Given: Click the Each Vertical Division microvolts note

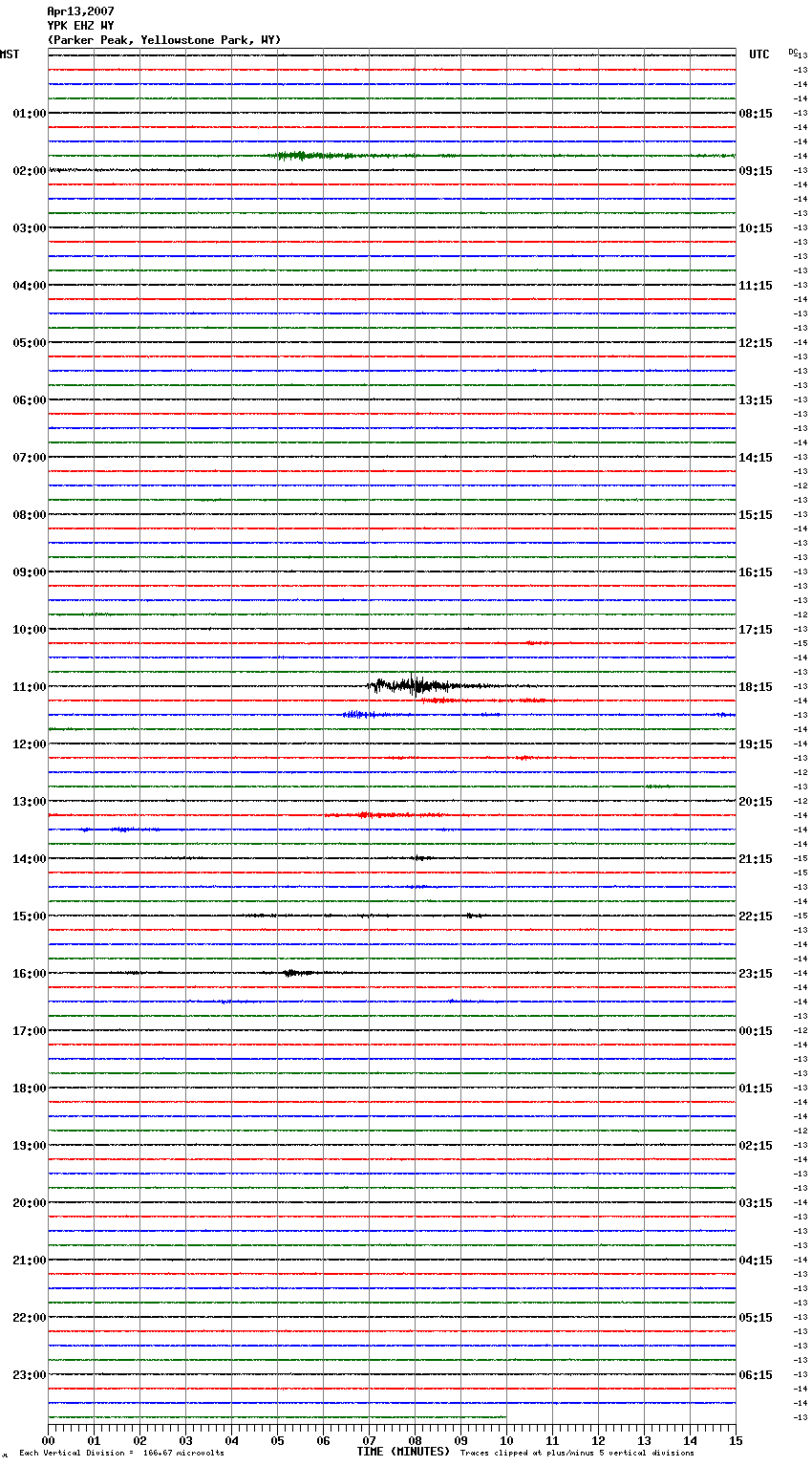Looking at the screenshot, I should click(x=121, y=1454).
